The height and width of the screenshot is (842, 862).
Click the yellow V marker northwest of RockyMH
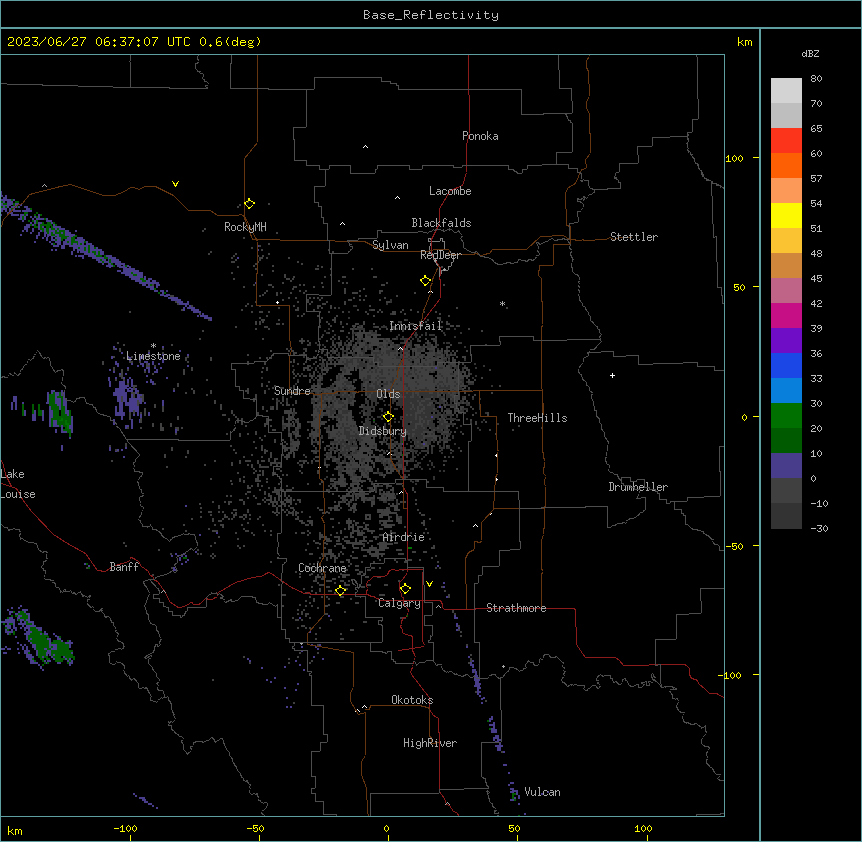[x=175, y=184]
